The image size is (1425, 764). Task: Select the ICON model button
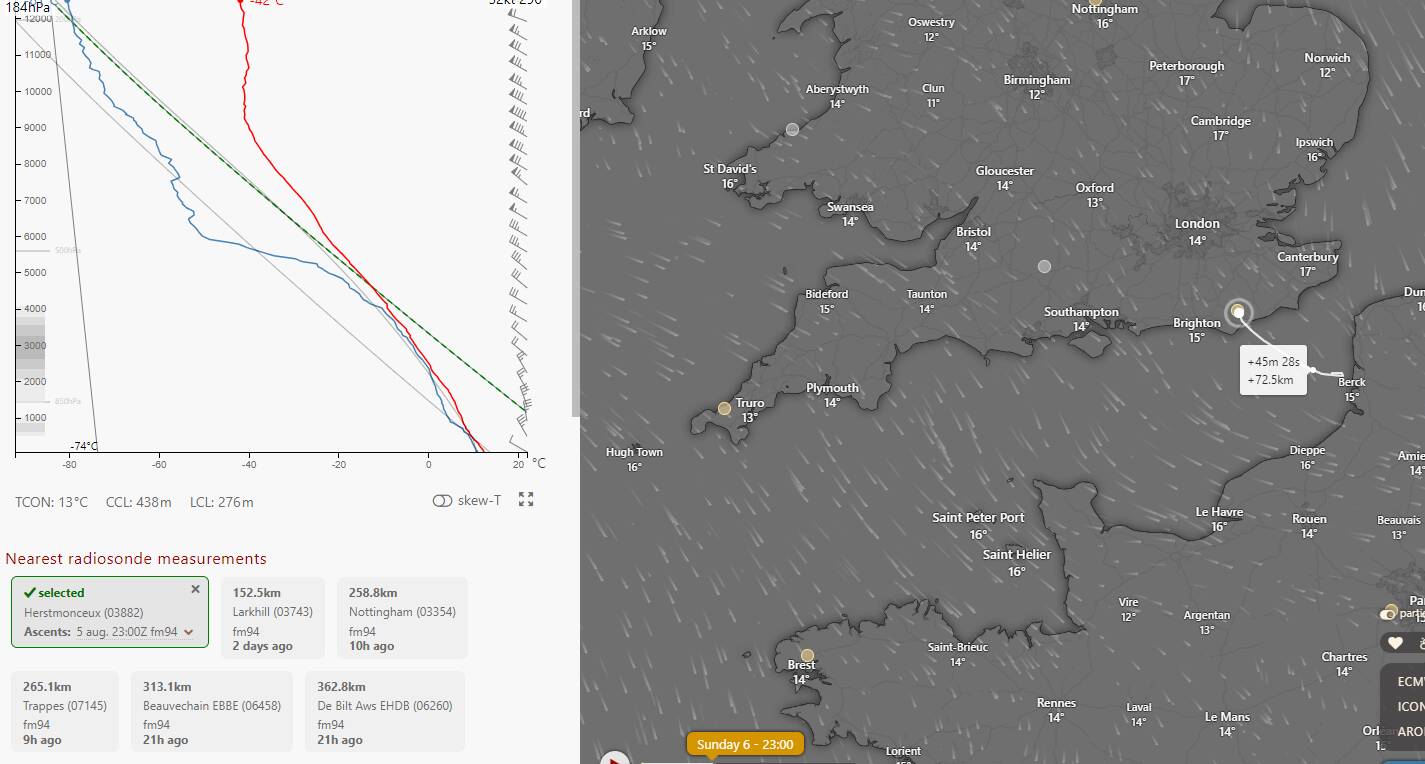[x=1410, y=706]
